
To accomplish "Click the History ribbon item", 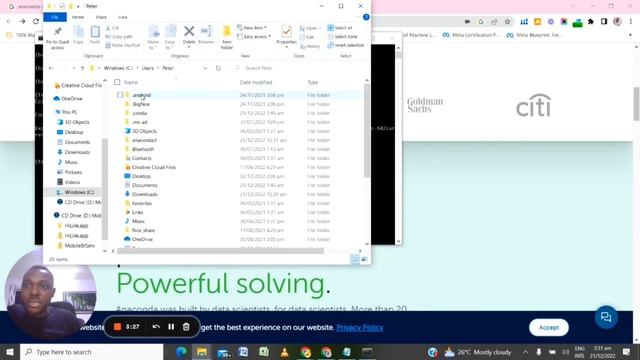I will [310, 46].
